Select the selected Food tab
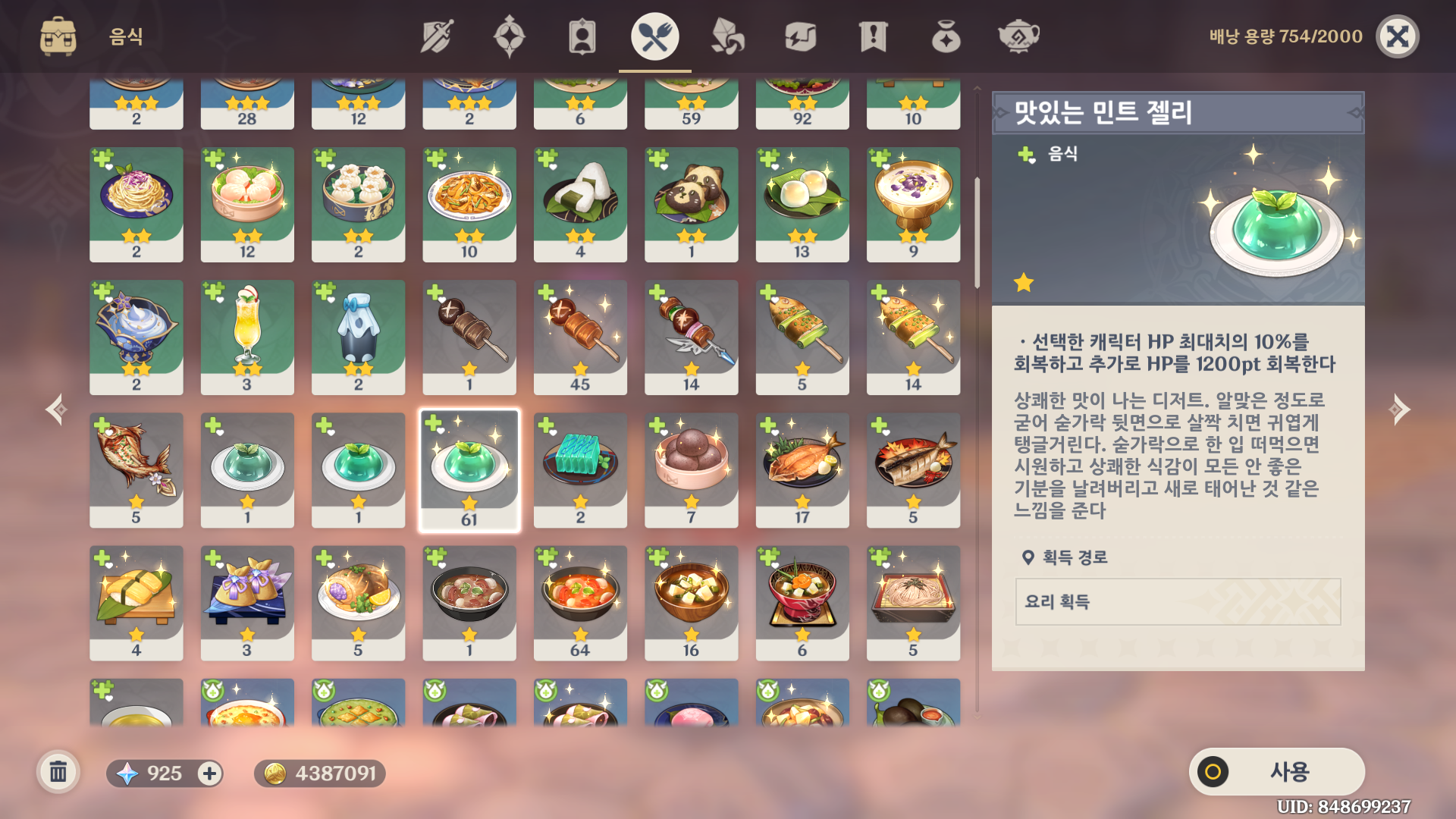The width and height of the screenshot is (1456, 819). [654, 36]
